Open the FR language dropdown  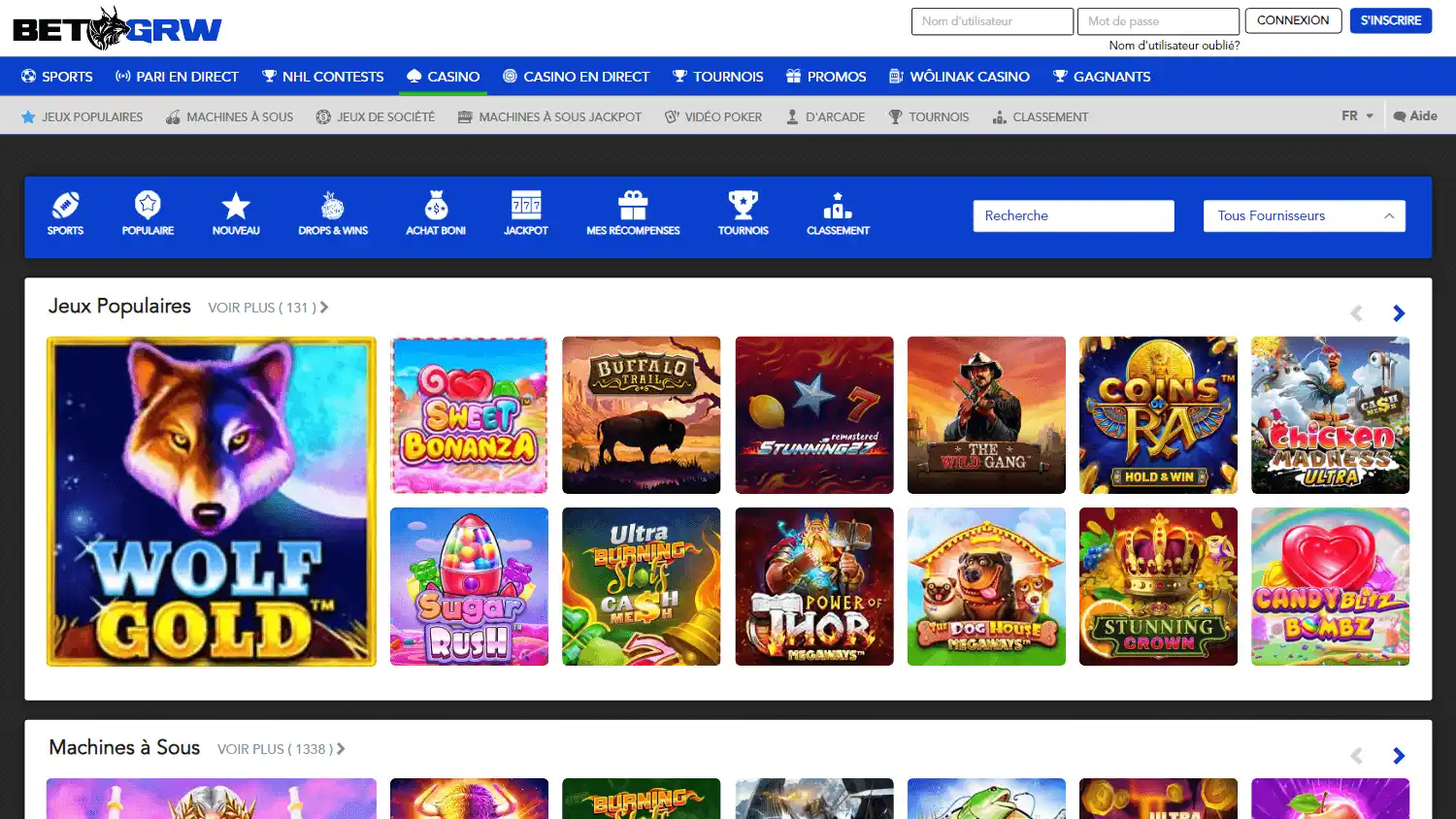1357,115
